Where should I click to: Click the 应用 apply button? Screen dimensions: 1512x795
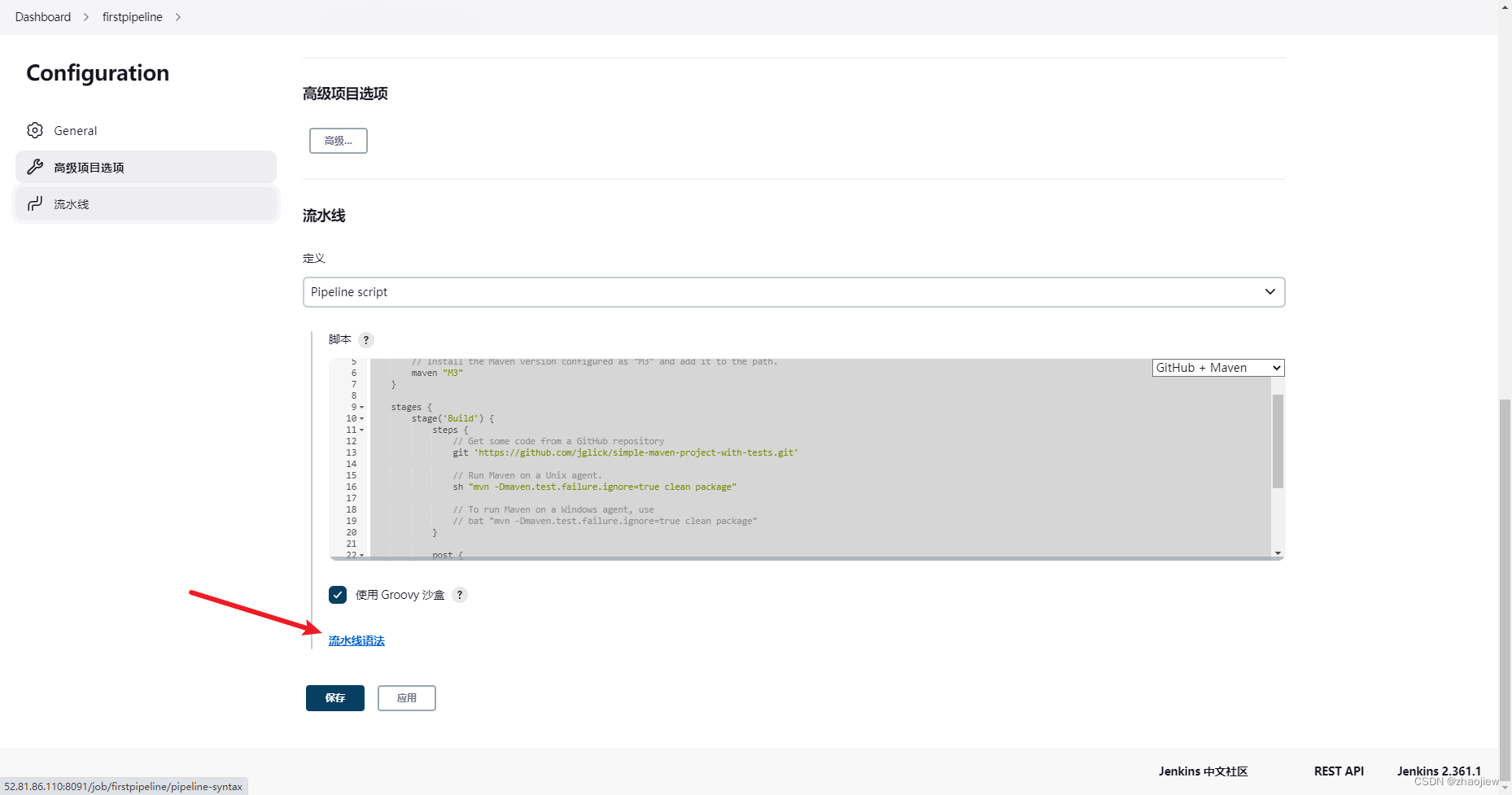click(407, 698)
